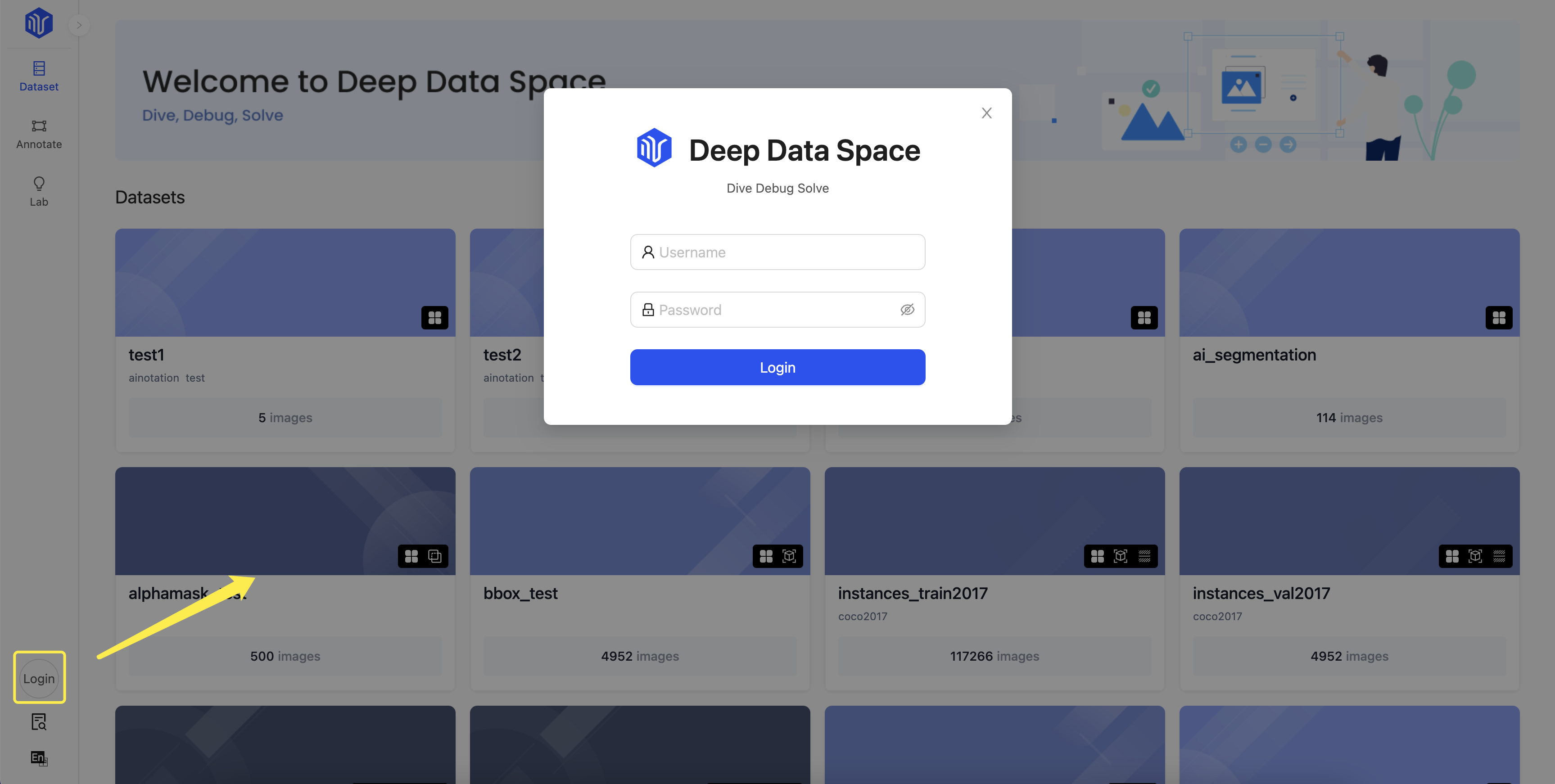Viewport: 1555px width, 784px height.
Task: Click the round Login button in sidebar
Action: point(39,678)
